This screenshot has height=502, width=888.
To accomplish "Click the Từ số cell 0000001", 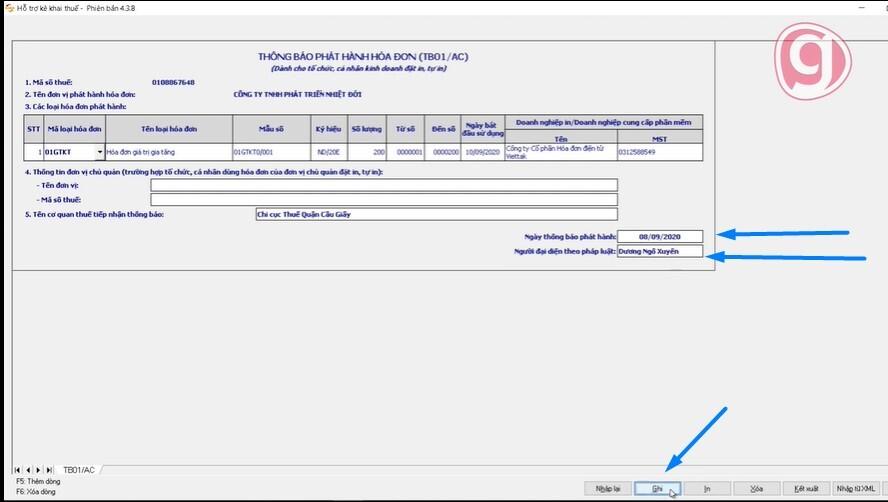I will pos(405,152).
